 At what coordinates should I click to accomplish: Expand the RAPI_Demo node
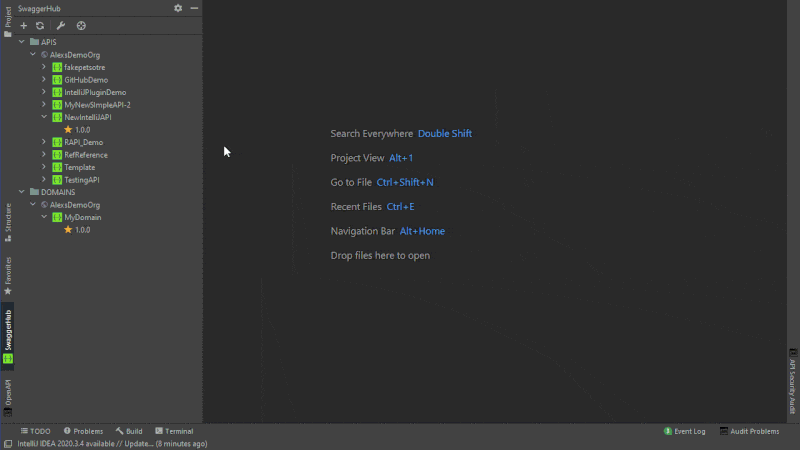point(44,142)
